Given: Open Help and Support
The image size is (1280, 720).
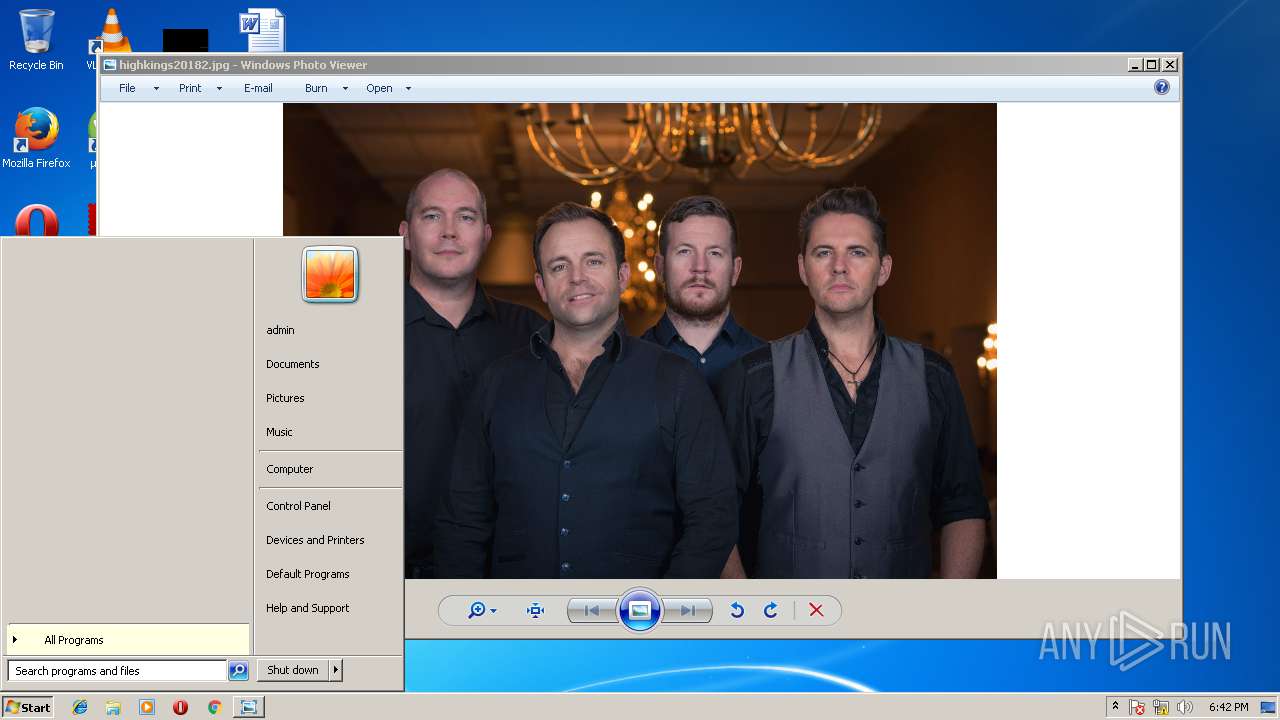Looking at the screenshot, I should 308,608.
